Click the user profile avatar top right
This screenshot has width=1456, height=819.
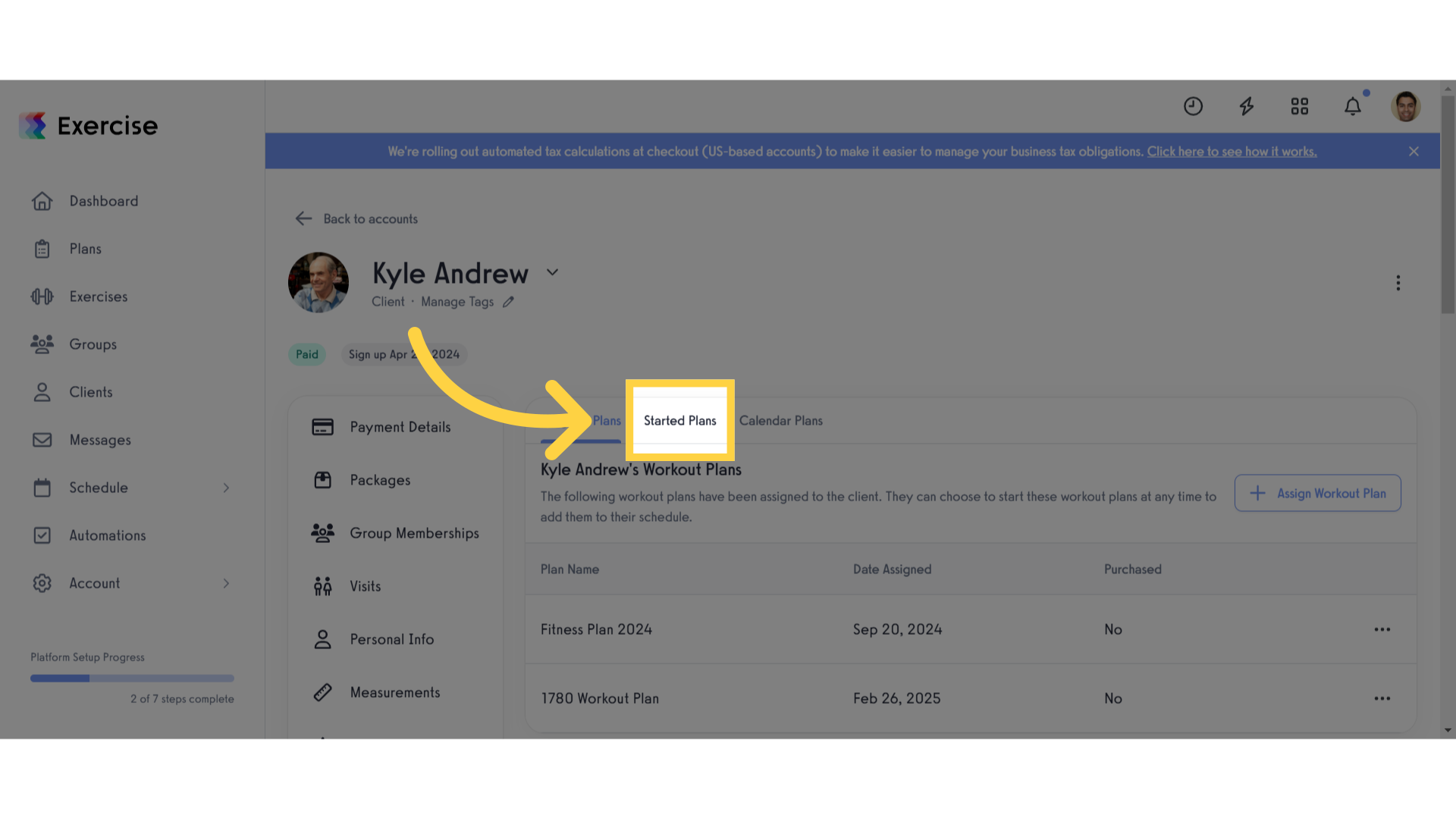click(1405, 106)
